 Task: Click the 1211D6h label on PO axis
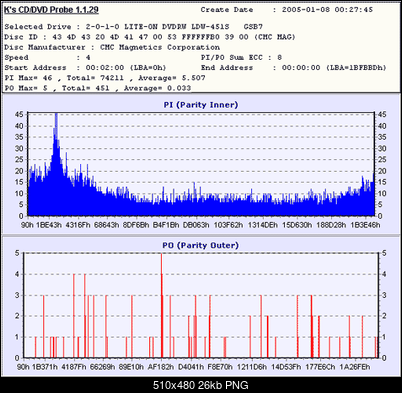click(252, 367)
